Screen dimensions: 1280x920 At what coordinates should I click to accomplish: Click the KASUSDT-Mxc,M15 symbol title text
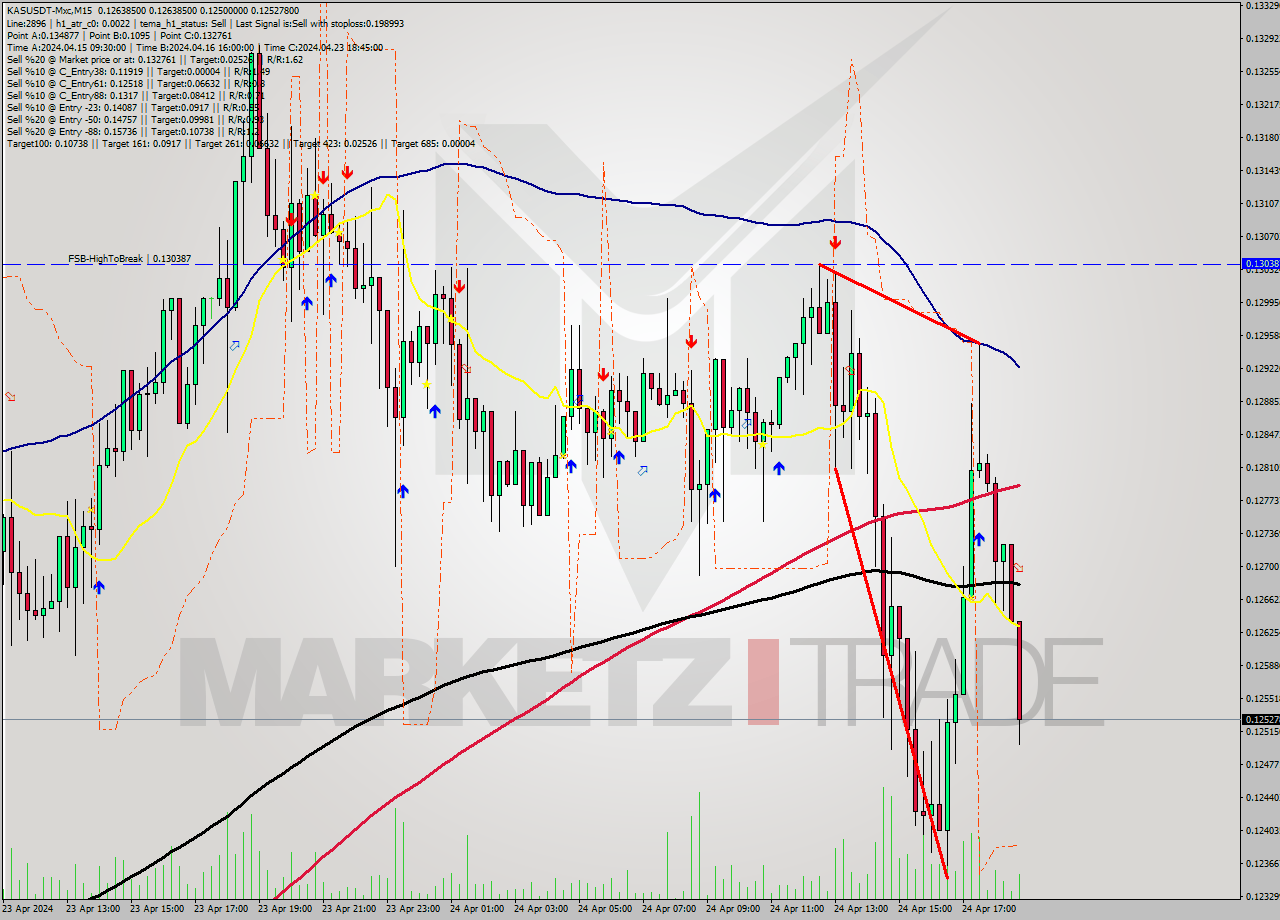pos(47,10)
